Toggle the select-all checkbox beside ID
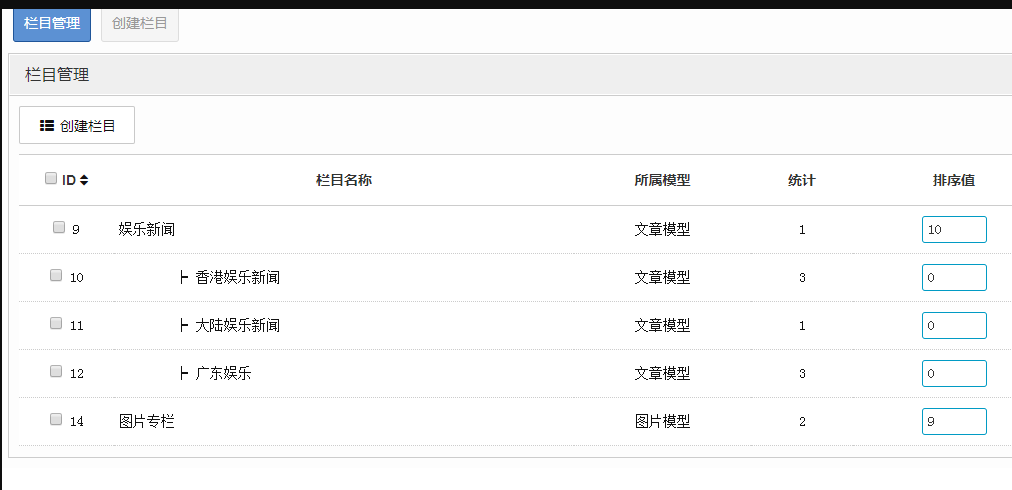 click(x=51, y=178)
